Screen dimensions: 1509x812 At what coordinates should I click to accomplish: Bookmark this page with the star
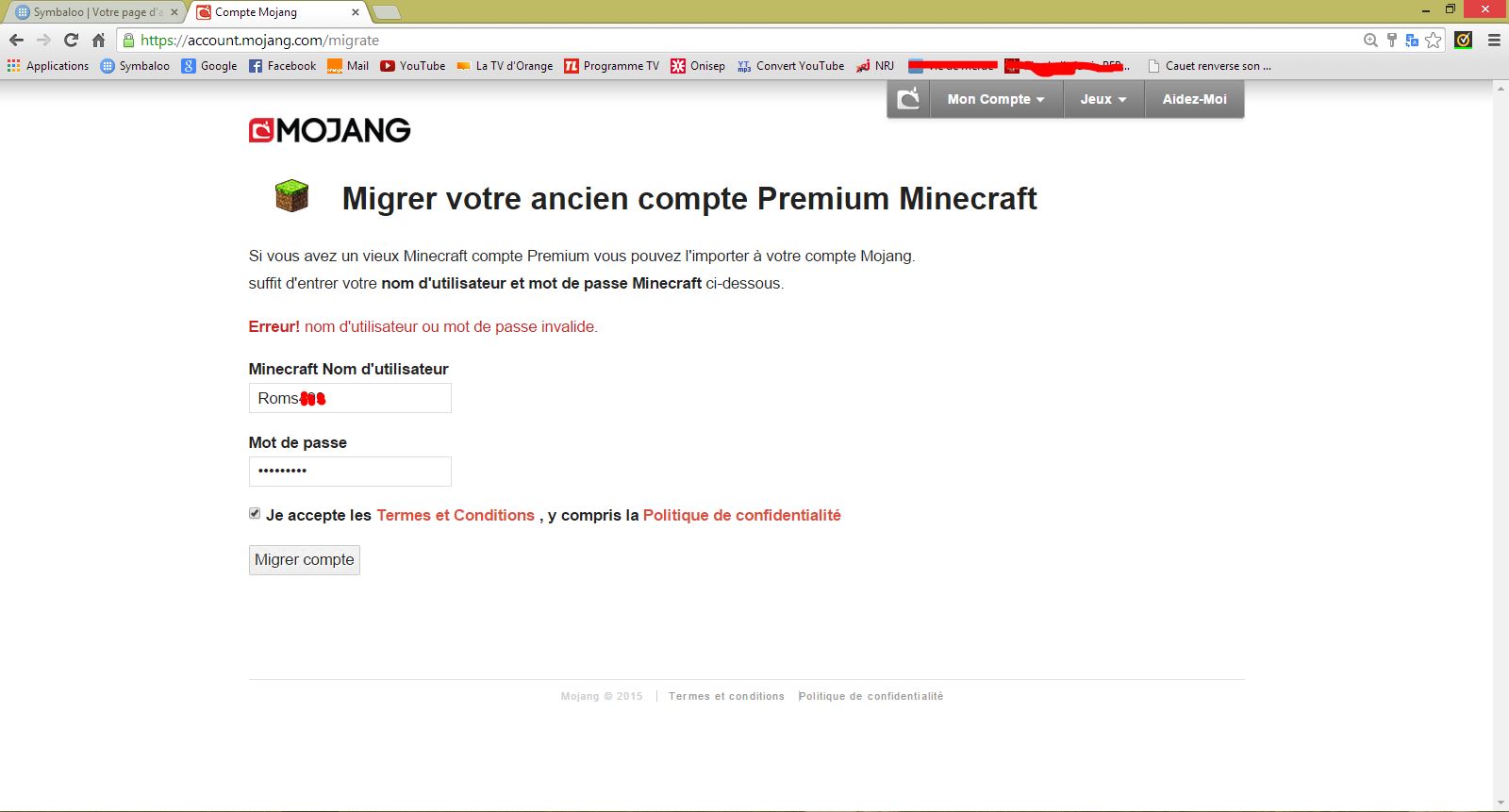point(1434,40)
